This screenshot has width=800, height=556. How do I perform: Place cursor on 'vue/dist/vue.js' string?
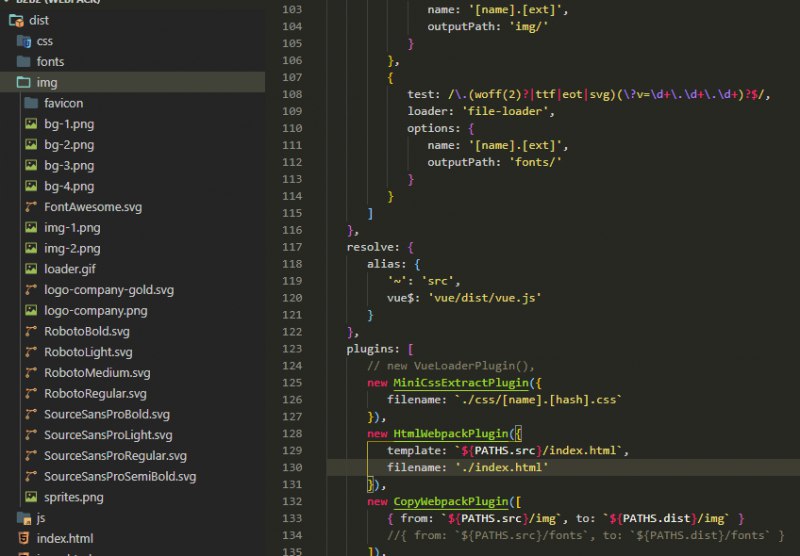[x=484, y=298]
